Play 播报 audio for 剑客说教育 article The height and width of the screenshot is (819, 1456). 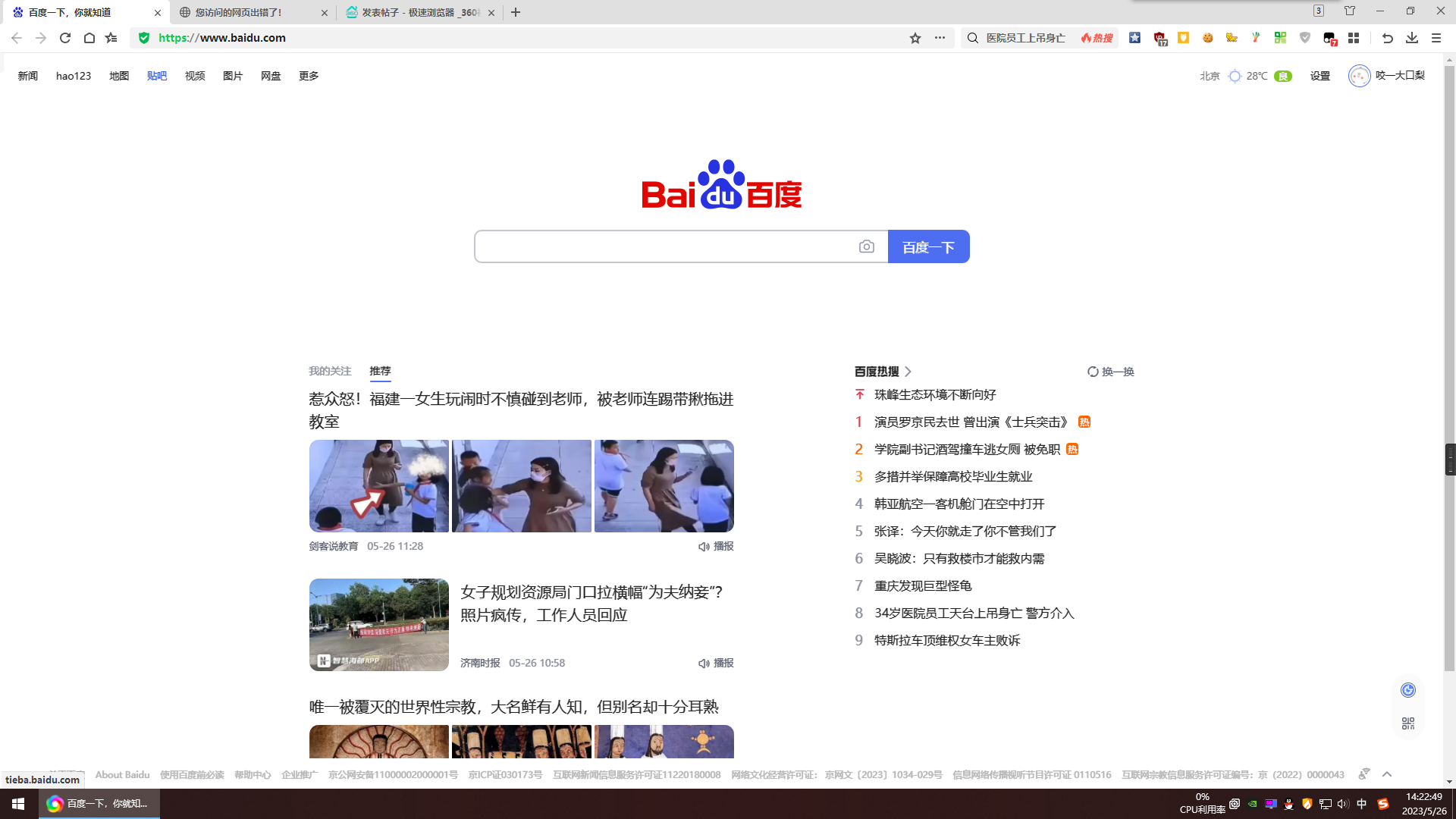click(x=716, y=546)
